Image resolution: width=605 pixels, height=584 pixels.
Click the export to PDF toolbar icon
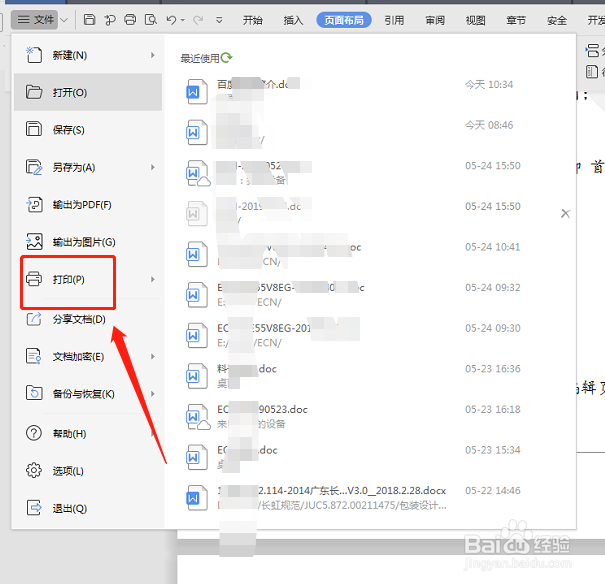(110, 20)
